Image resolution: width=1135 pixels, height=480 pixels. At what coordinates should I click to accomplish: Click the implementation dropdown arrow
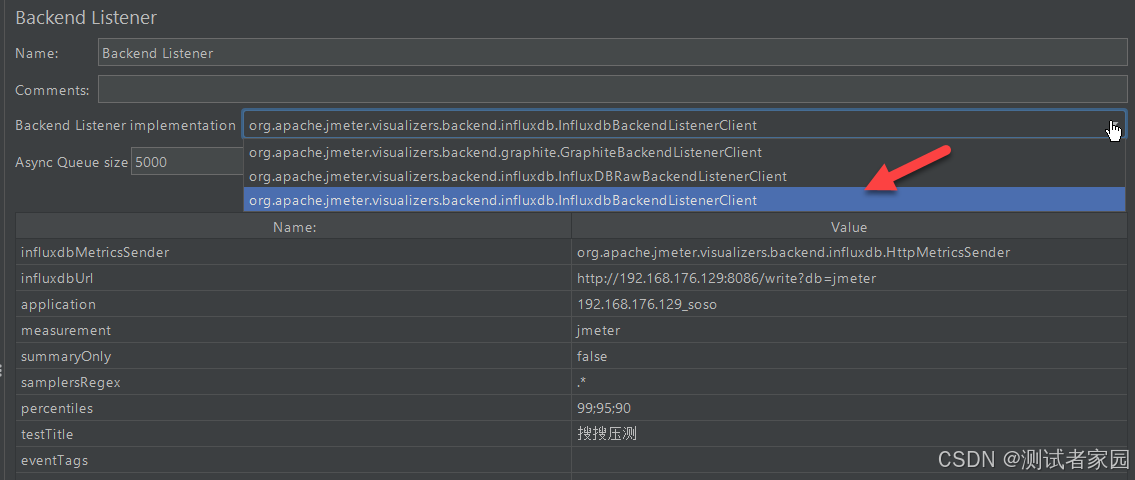pyautogui.click(x=1115, y=125)
